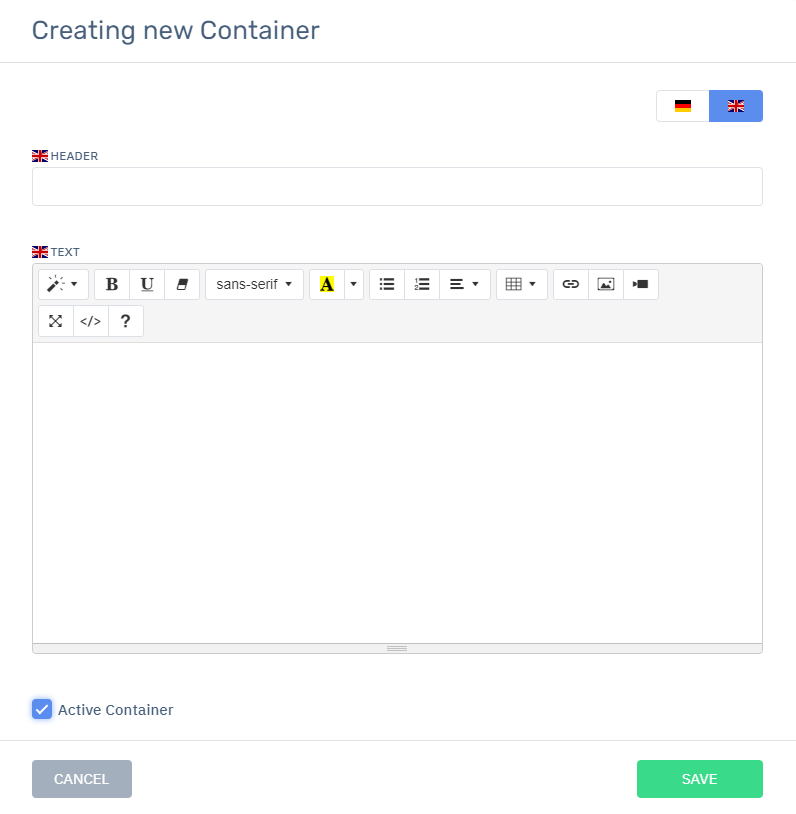Click the eraser remove-format icon
Viewport: 796px width, 814px height.
pos(182,284)
